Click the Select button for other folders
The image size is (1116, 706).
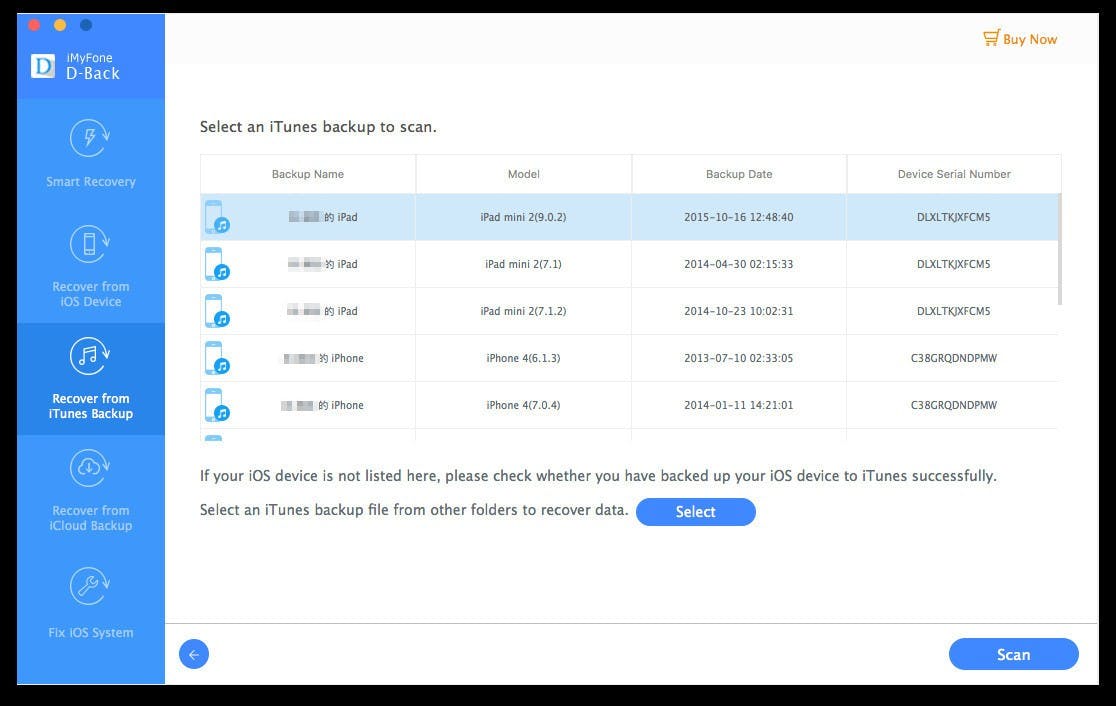tap(695, 512)
